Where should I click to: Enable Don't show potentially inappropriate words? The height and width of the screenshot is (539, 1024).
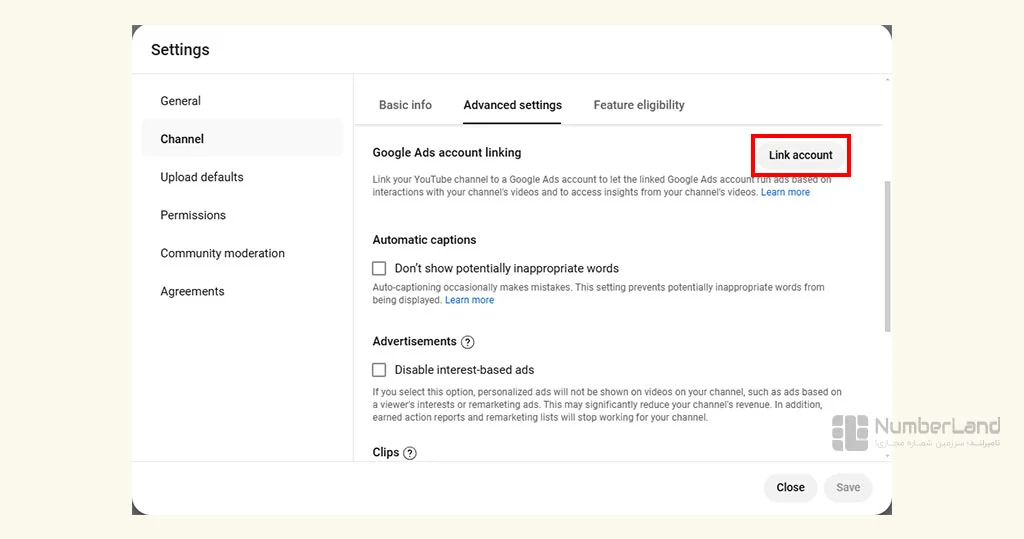point(379,268)
